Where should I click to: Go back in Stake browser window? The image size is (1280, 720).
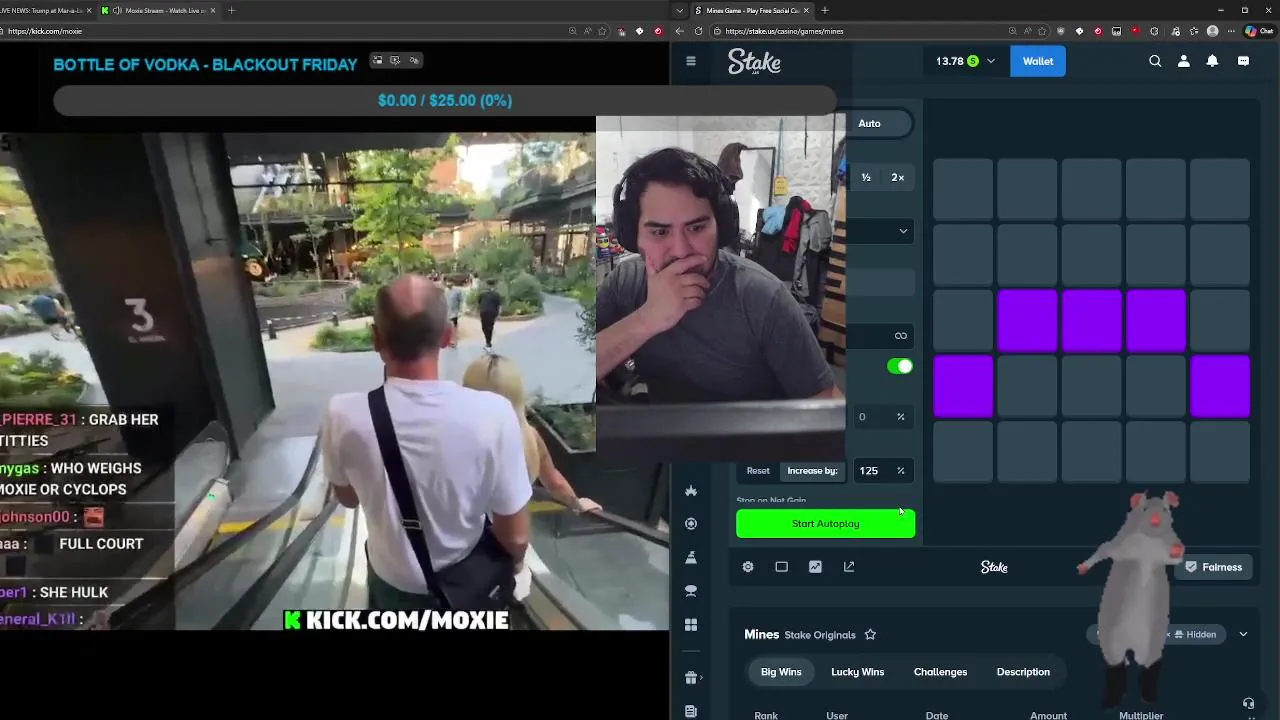tap(679, 31)
